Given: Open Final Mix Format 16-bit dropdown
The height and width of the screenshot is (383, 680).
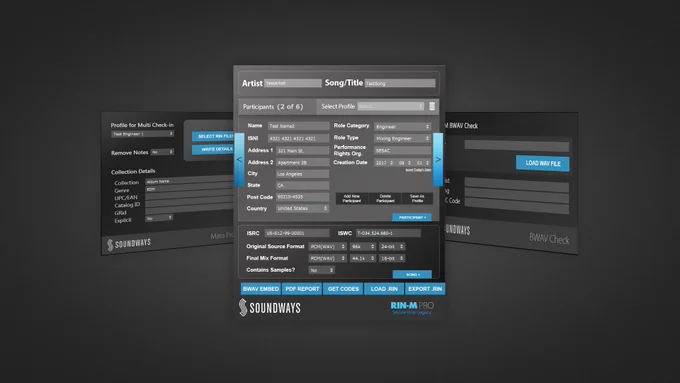Looking at the screenshot, I should (x=392, y=258).
